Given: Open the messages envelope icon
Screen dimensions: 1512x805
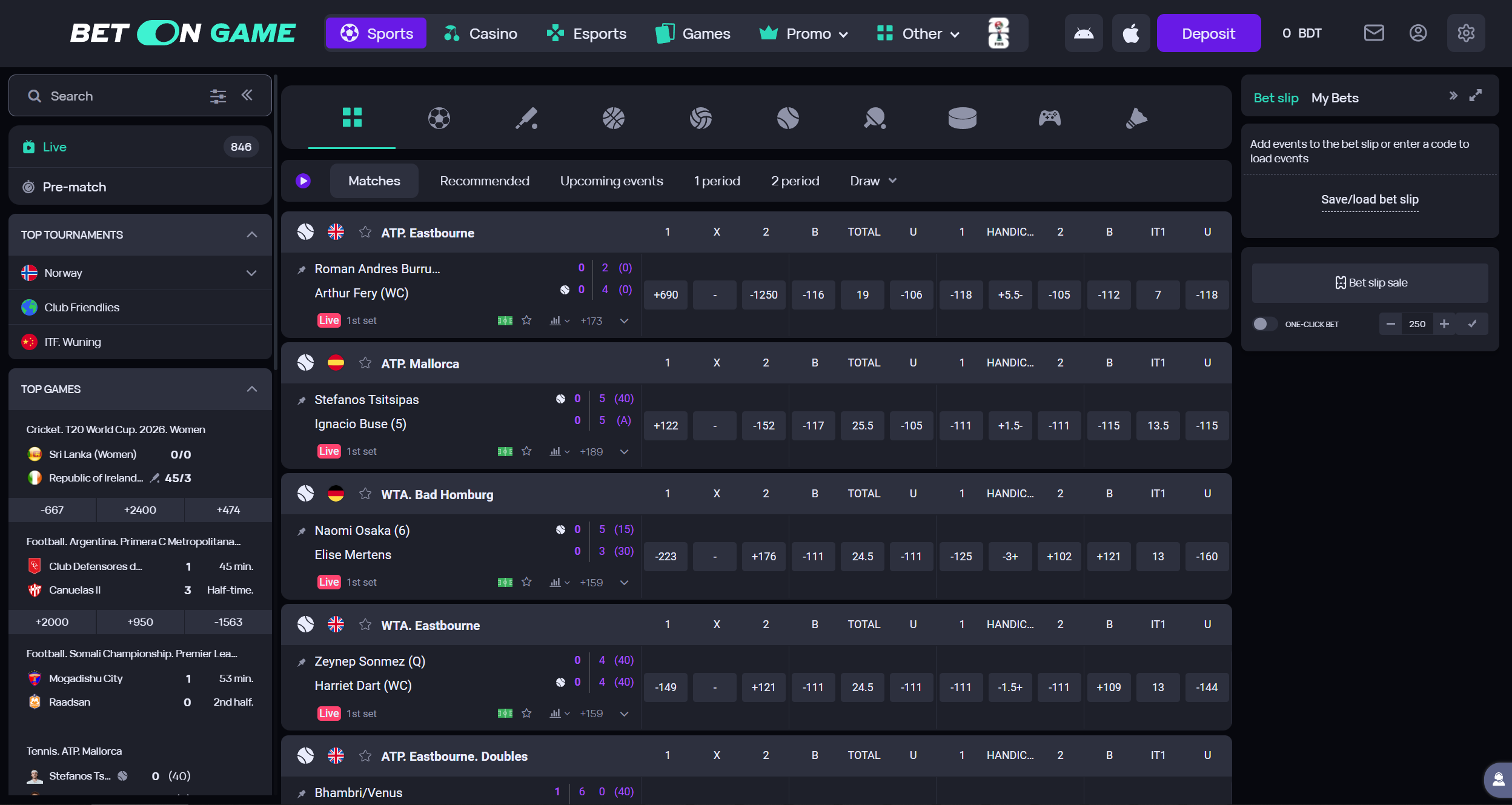Looking at the screenshot, I should (x=1374, y=33).
